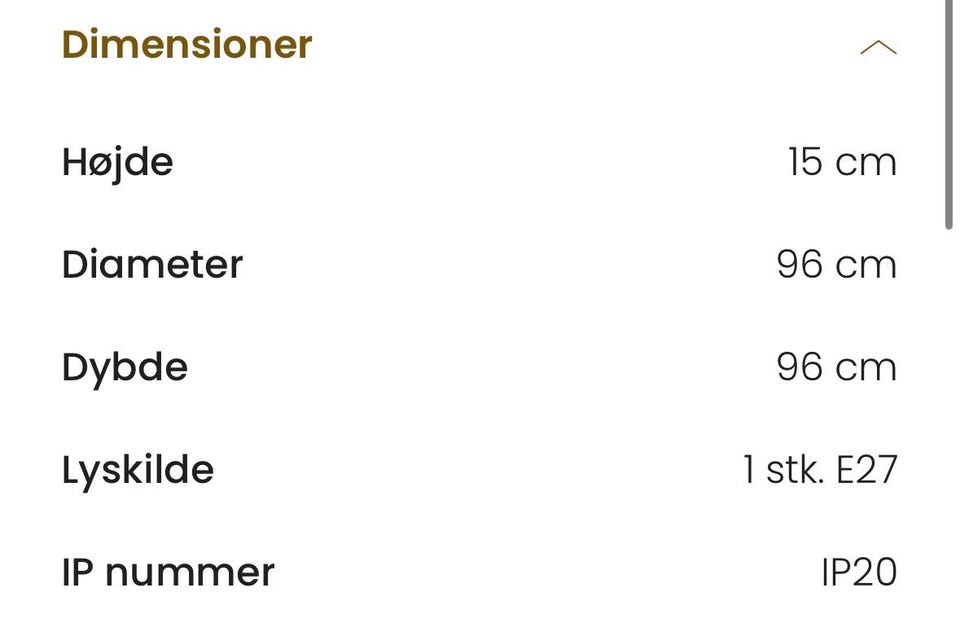Click the Dimensioner heading
This screenshot has width=960, height=636.
coord(187,45)
